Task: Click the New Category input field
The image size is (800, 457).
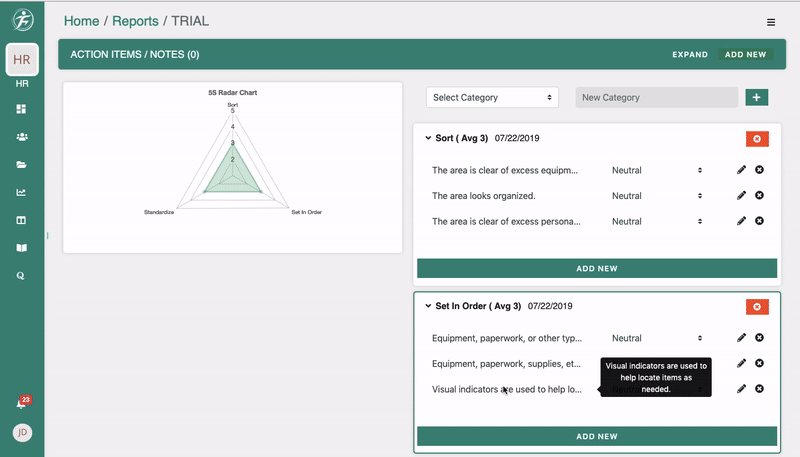Action: [656, 97]
